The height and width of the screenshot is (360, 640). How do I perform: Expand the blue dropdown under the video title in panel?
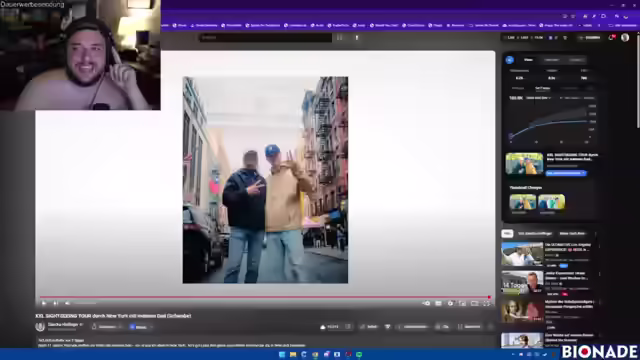tap(566, 173)
